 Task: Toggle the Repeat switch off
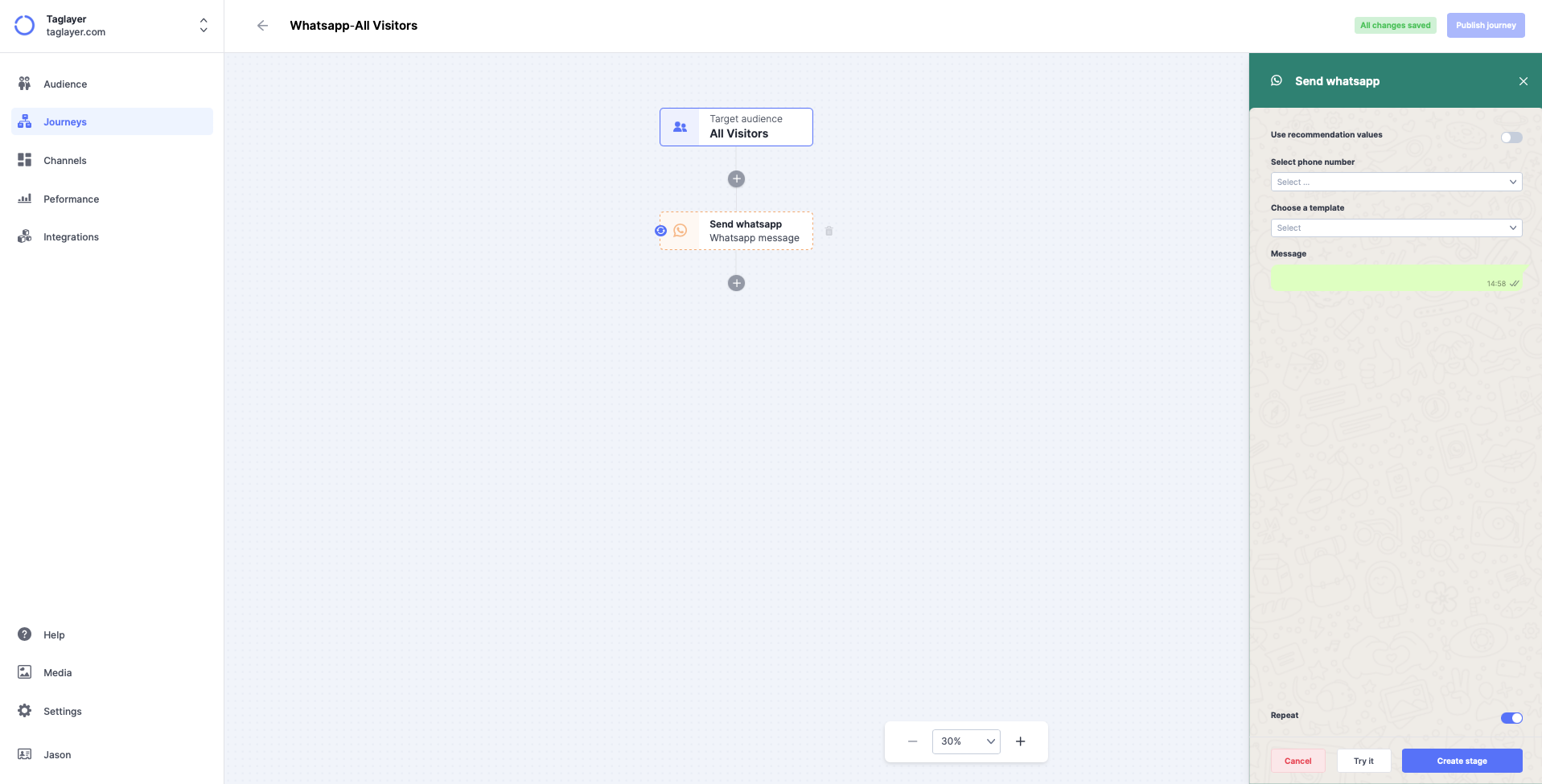click(x=1511, y=718)
